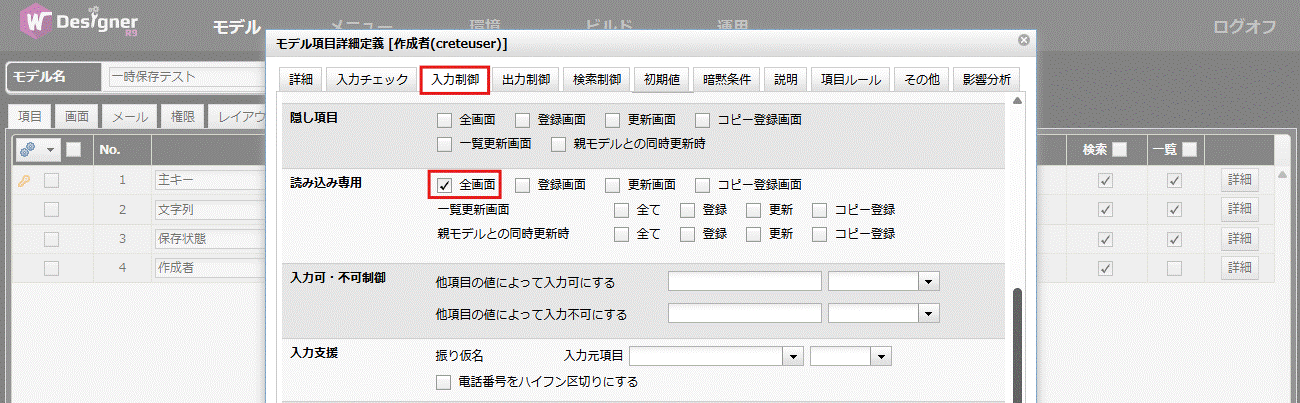Screen dimensions: 1300x403
Task: Click ログオフ in the top bar
Action: tap(1244, 26)
